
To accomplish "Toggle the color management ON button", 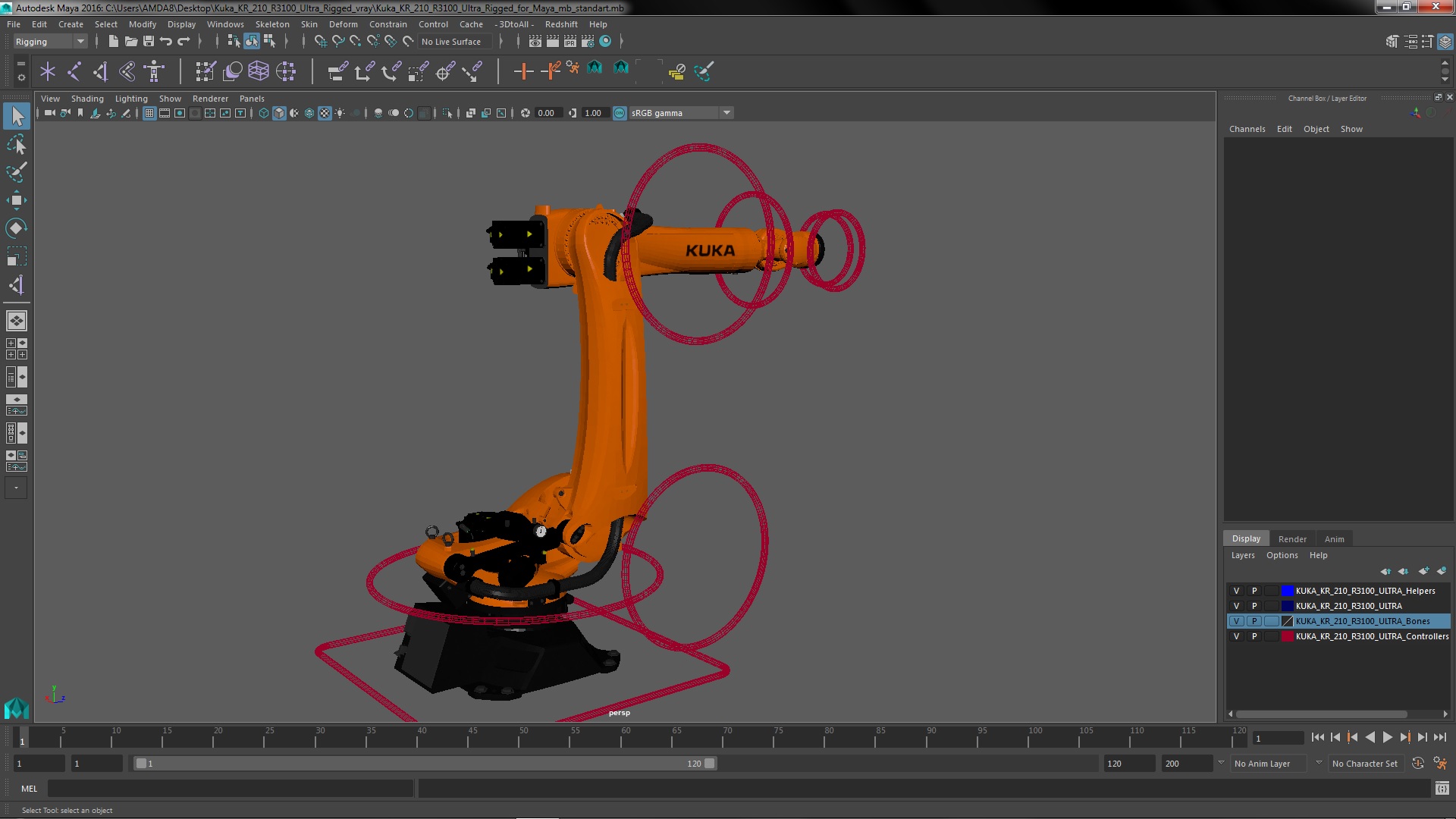I will [620, 113].
